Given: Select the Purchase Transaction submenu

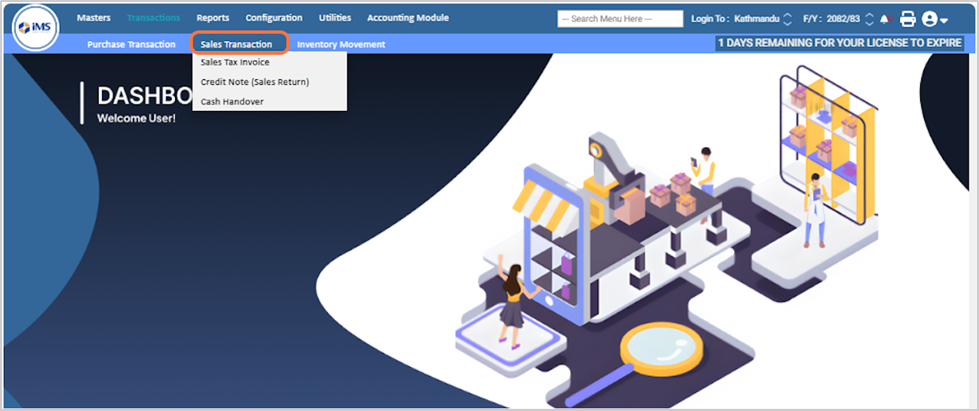Looking at the screenshot, I should [x=131, y=44].
